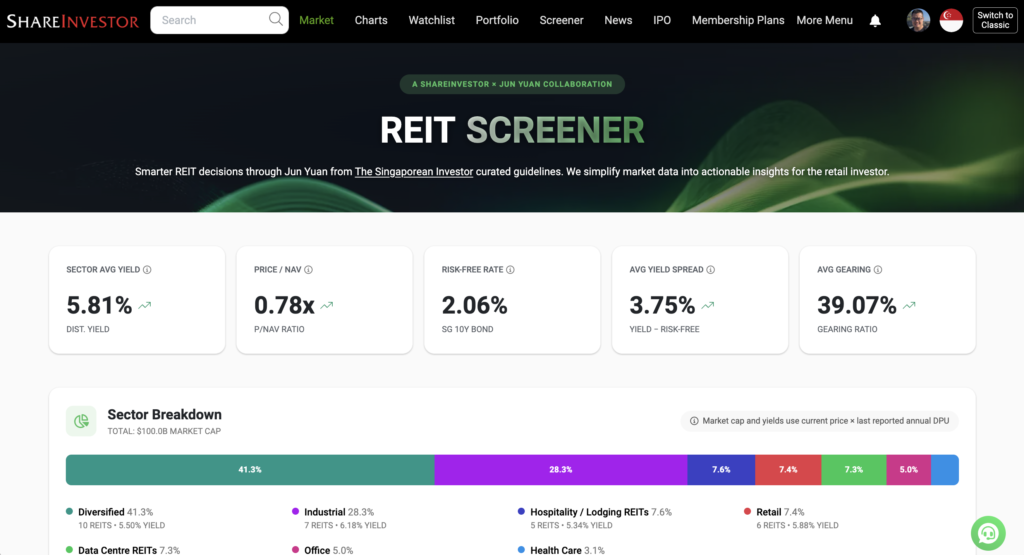The image size is (1024, 555).
Task: Click info icon beside Avg Gearing
Action: coord(878,270)
